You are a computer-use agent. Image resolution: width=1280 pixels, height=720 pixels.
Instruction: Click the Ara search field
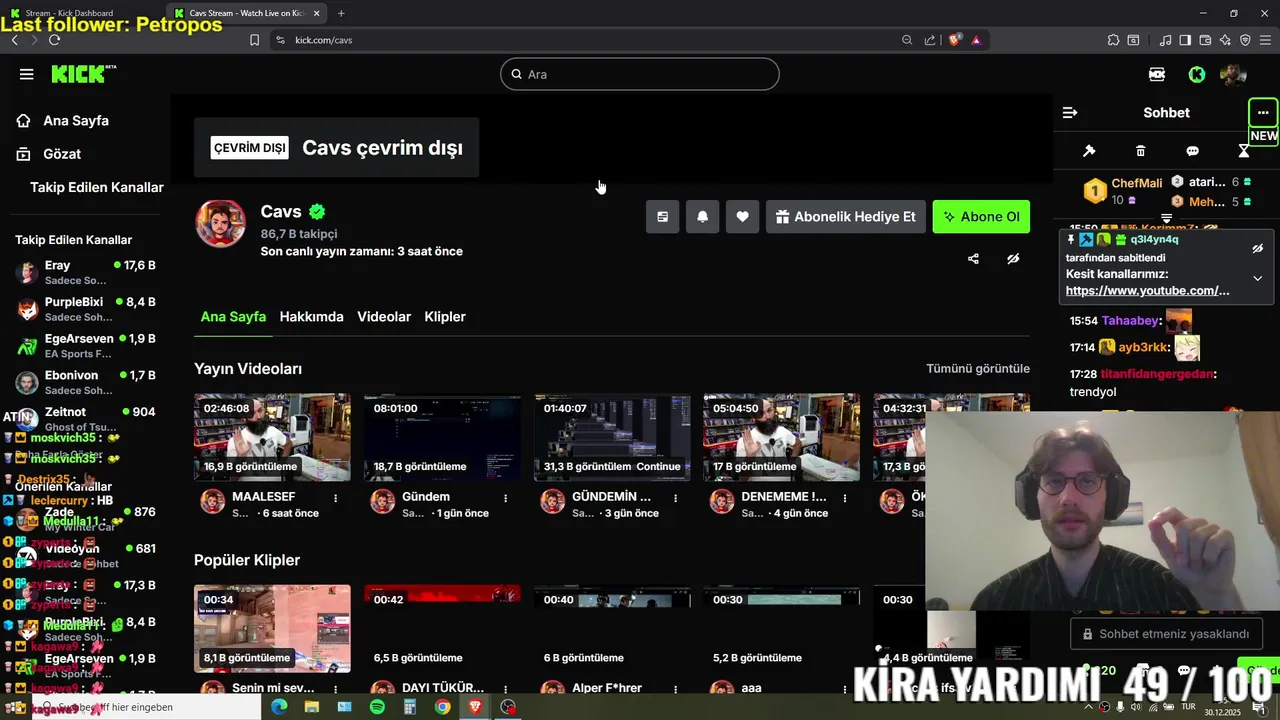640,74
